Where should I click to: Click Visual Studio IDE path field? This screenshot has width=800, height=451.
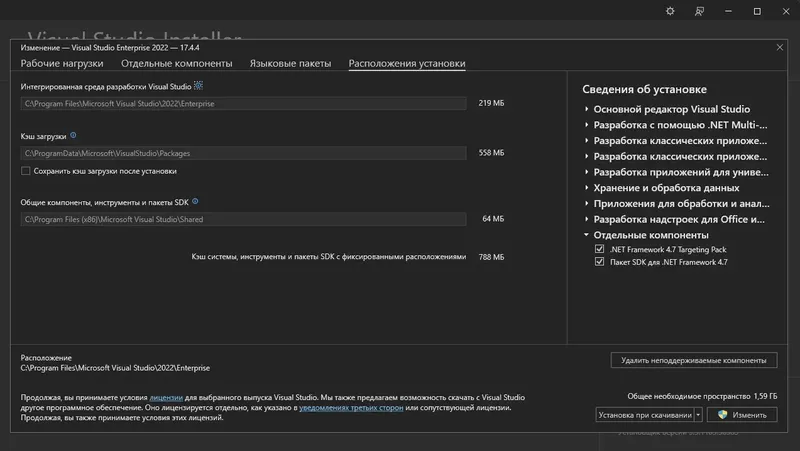243,104
